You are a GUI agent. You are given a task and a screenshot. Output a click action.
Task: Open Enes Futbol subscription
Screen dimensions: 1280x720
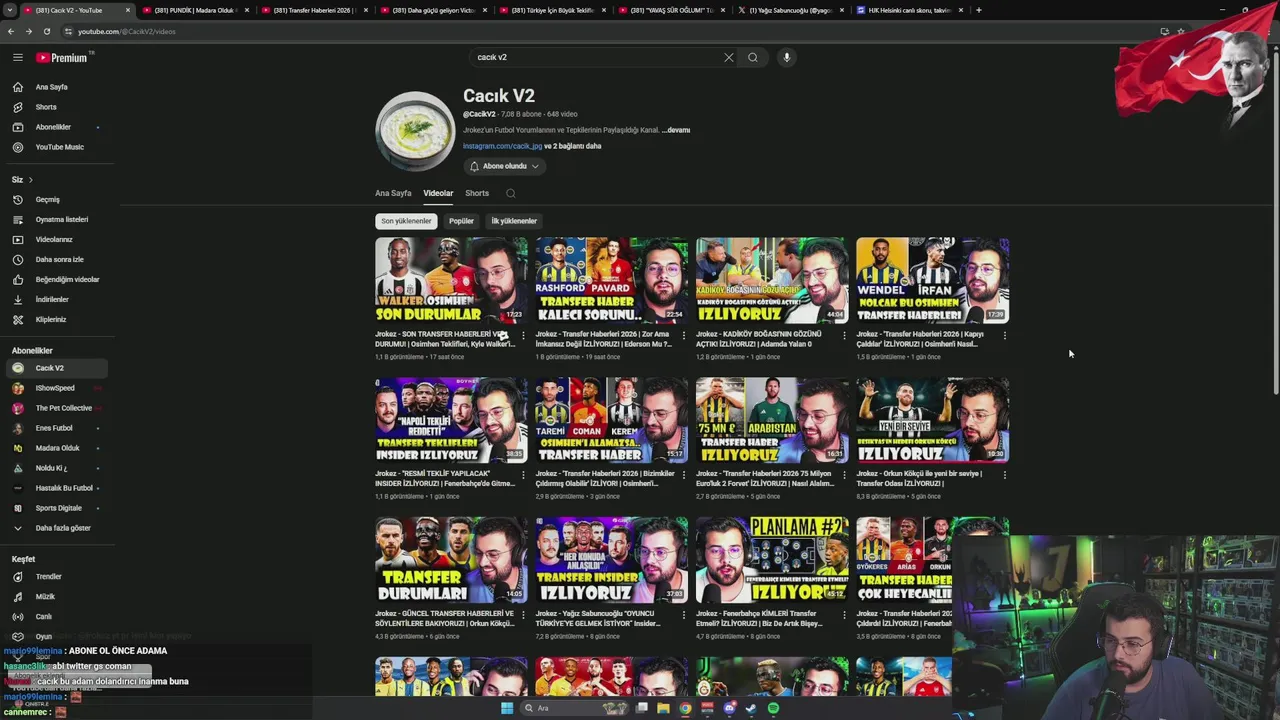pyautogui.click(x=54, y=428)
